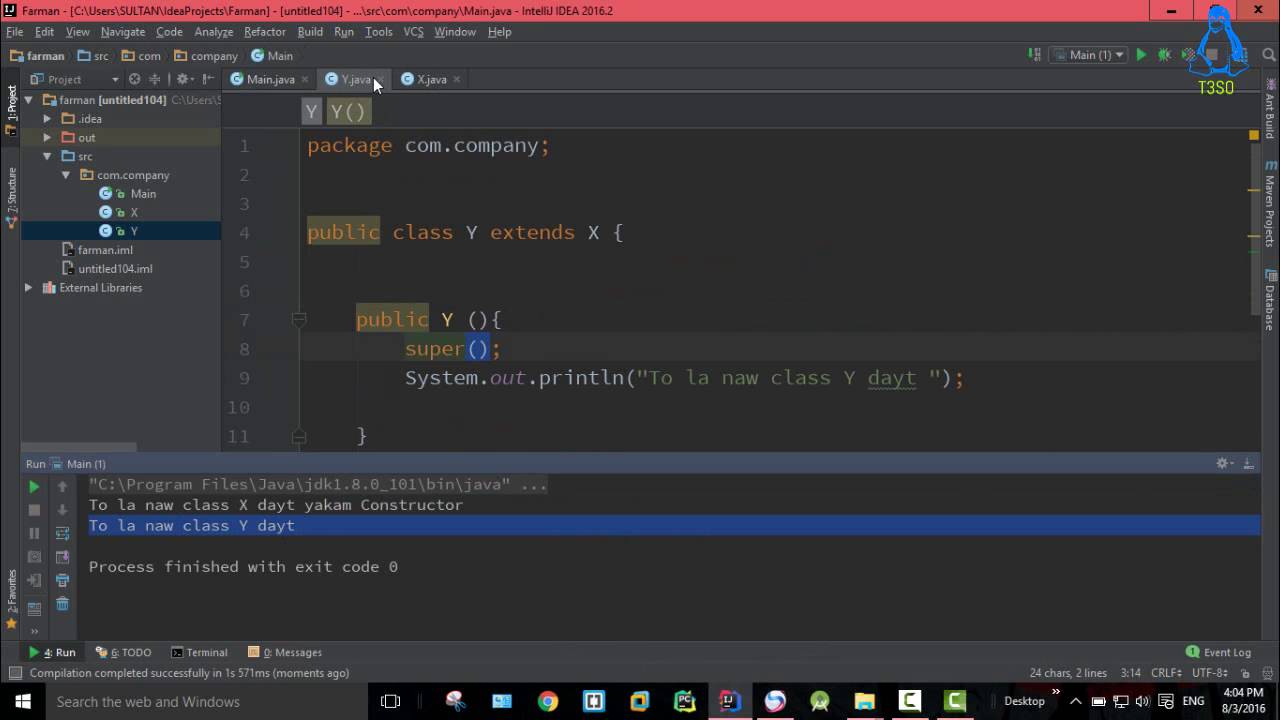Rerun program in the Run panel
The width and height of the screenshot is (1280, 720).
pyautogui.click(x=34, y=487)
